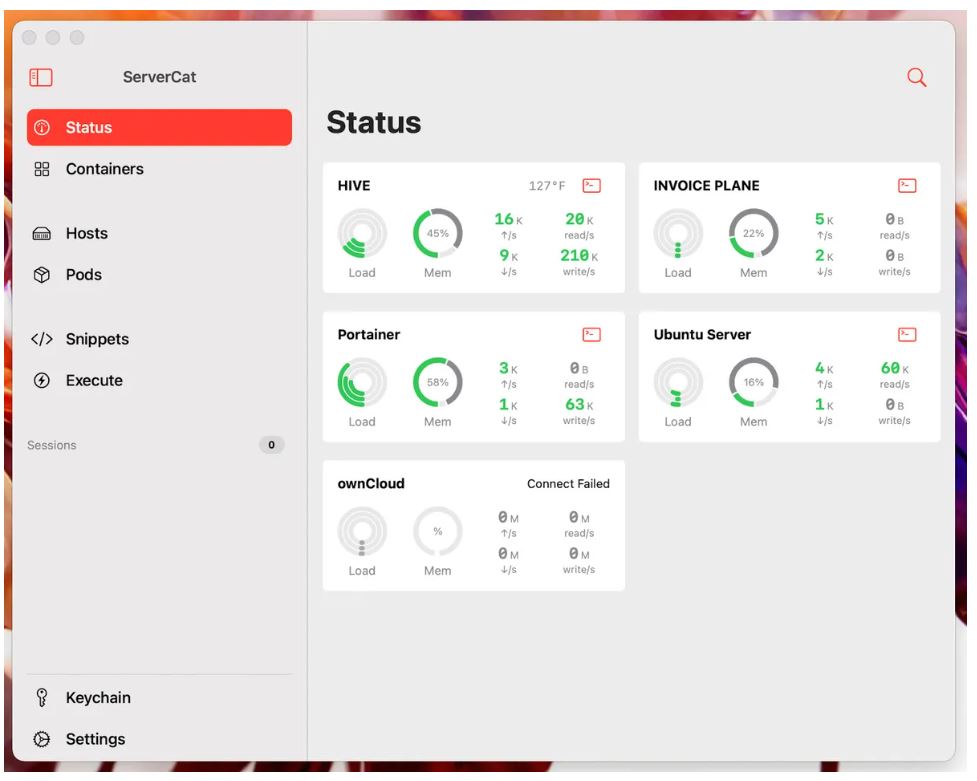The height and width of the screenshot is (781, 977).
Task: Toggle the sidebar panel icon
Action: pyautogui.click(x=40, y=78)
